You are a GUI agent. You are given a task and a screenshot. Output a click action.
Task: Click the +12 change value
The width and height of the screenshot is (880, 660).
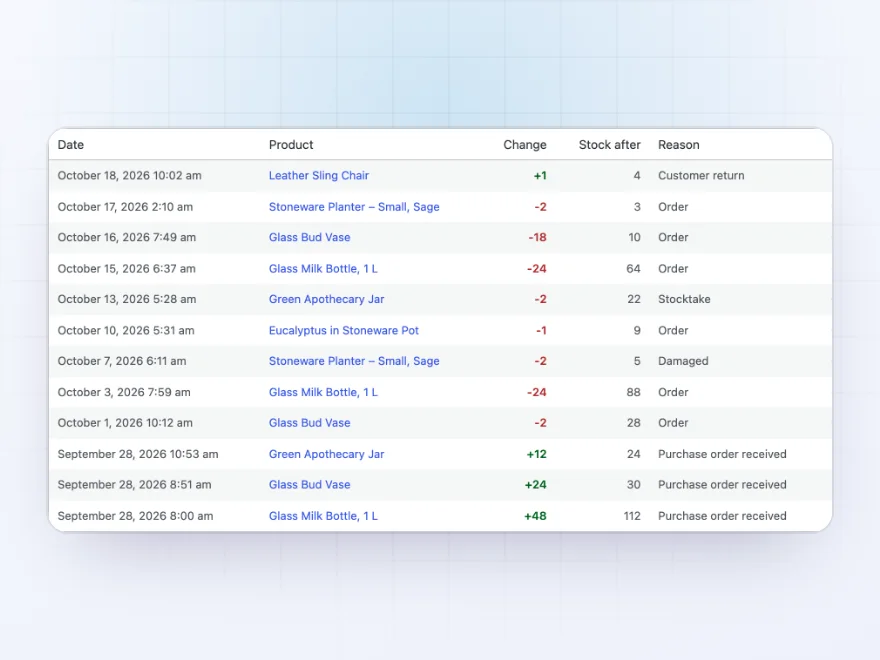(x=537, y=454)
